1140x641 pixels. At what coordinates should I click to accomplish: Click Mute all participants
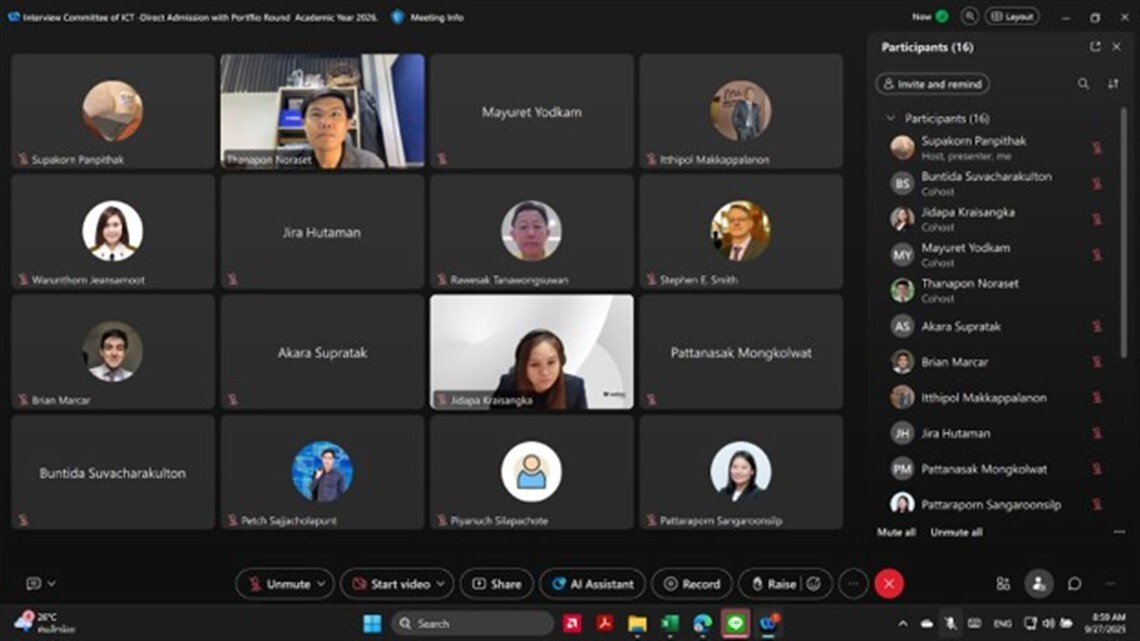pyautogui.click(x=896, y=532)
